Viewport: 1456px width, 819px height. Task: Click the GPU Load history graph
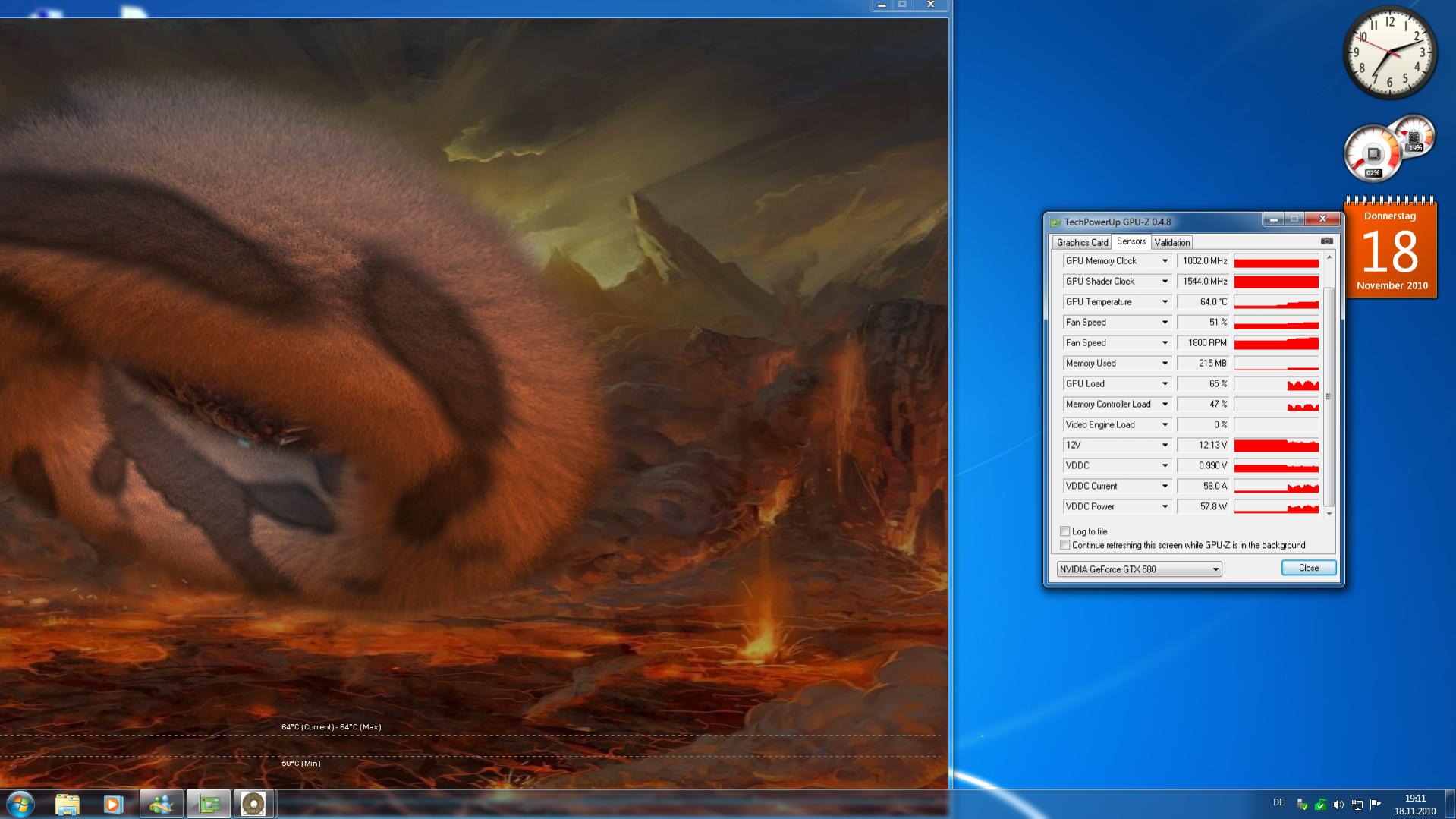(1276, 384)
